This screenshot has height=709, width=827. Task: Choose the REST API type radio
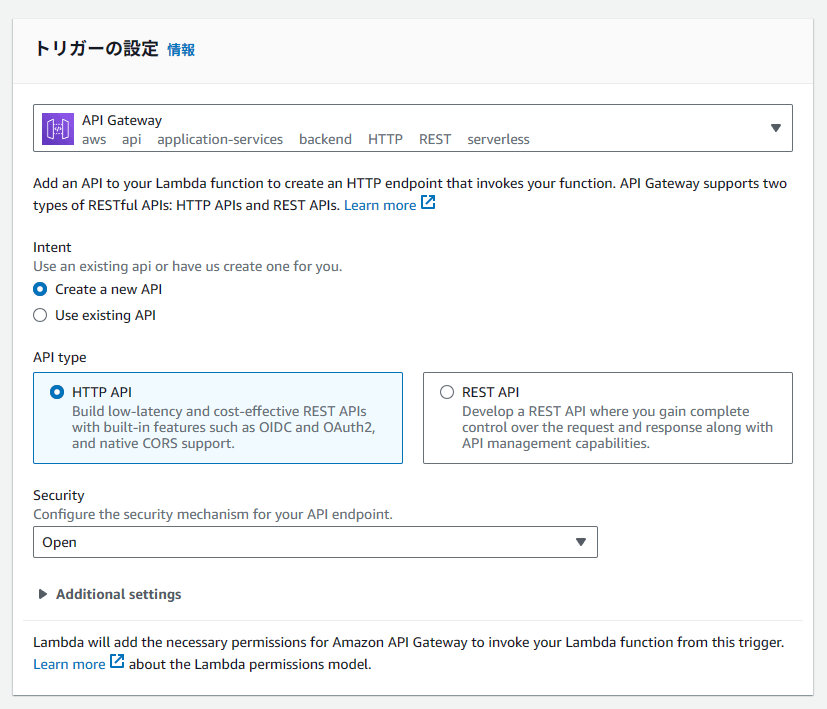pyautogui.click(x=447, y=392)
